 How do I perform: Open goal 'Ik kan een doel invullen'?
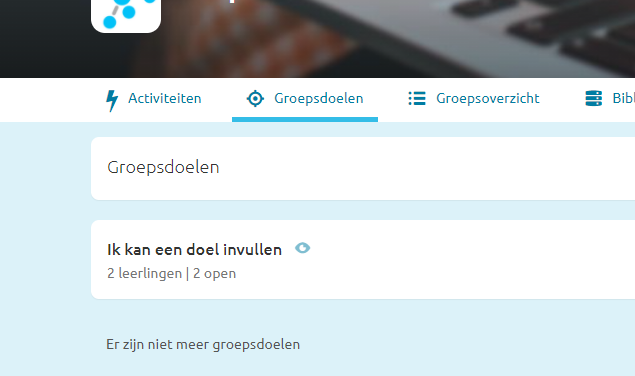tap(194, 250)
